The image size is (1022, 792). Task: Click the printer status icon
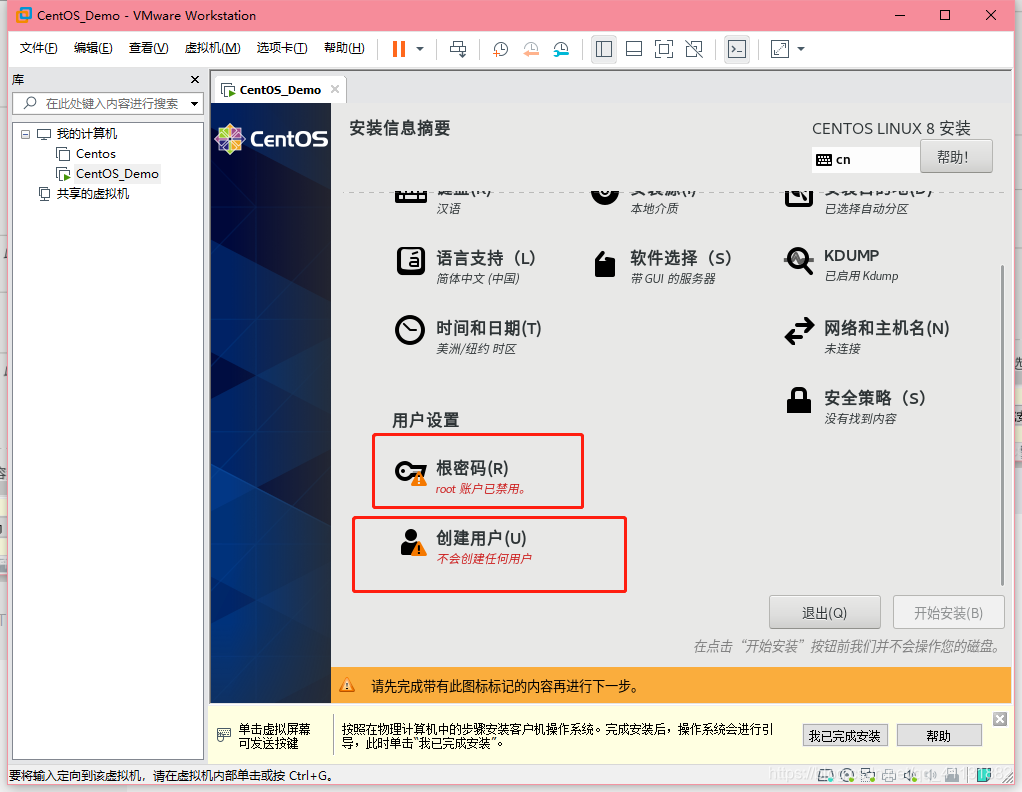click(888, 775)
